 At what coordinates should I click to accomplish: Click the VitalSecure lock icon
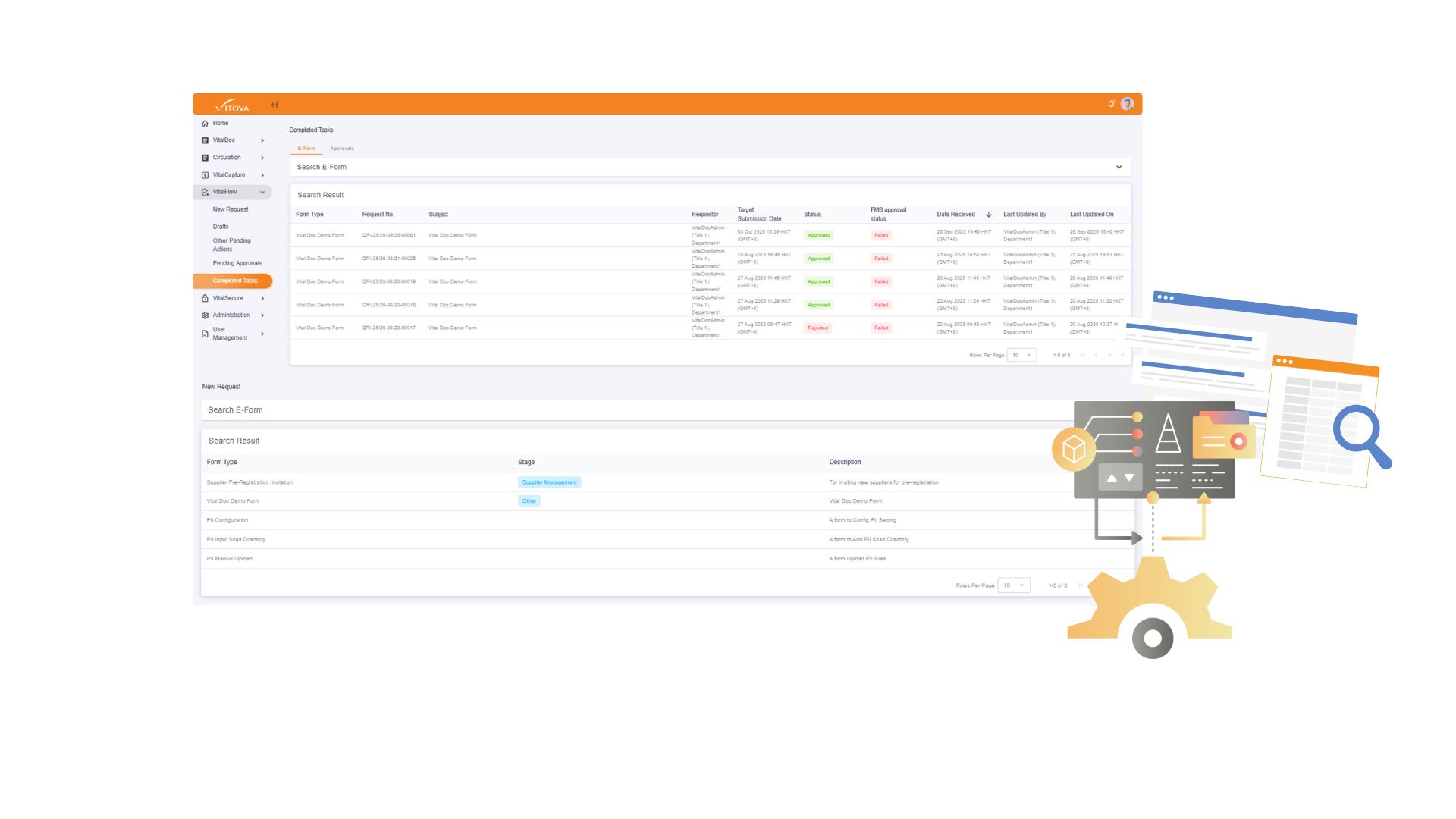click(205, 299)
